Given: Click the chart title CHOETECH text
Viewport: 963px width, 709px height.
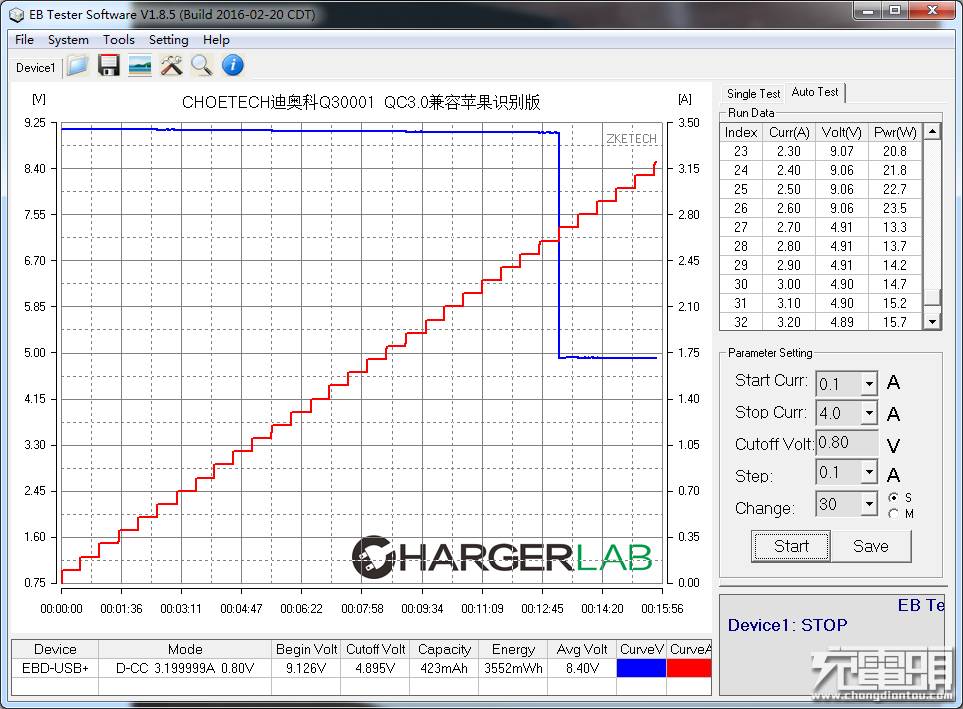Looking at the screenshot, I should pyautogui.click(x=361, y=102).
